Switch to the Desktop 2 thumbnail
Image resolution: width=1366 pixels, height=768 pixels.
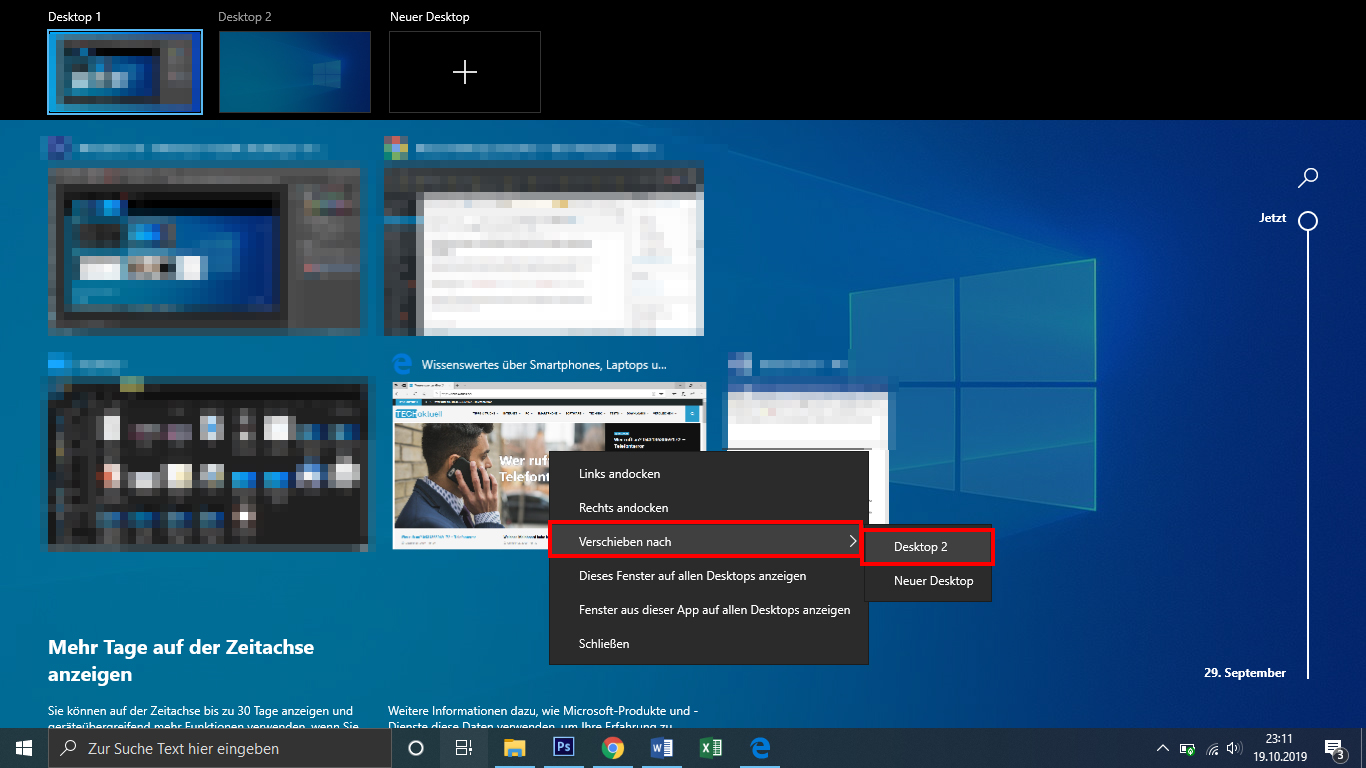(x=295, y=72)
